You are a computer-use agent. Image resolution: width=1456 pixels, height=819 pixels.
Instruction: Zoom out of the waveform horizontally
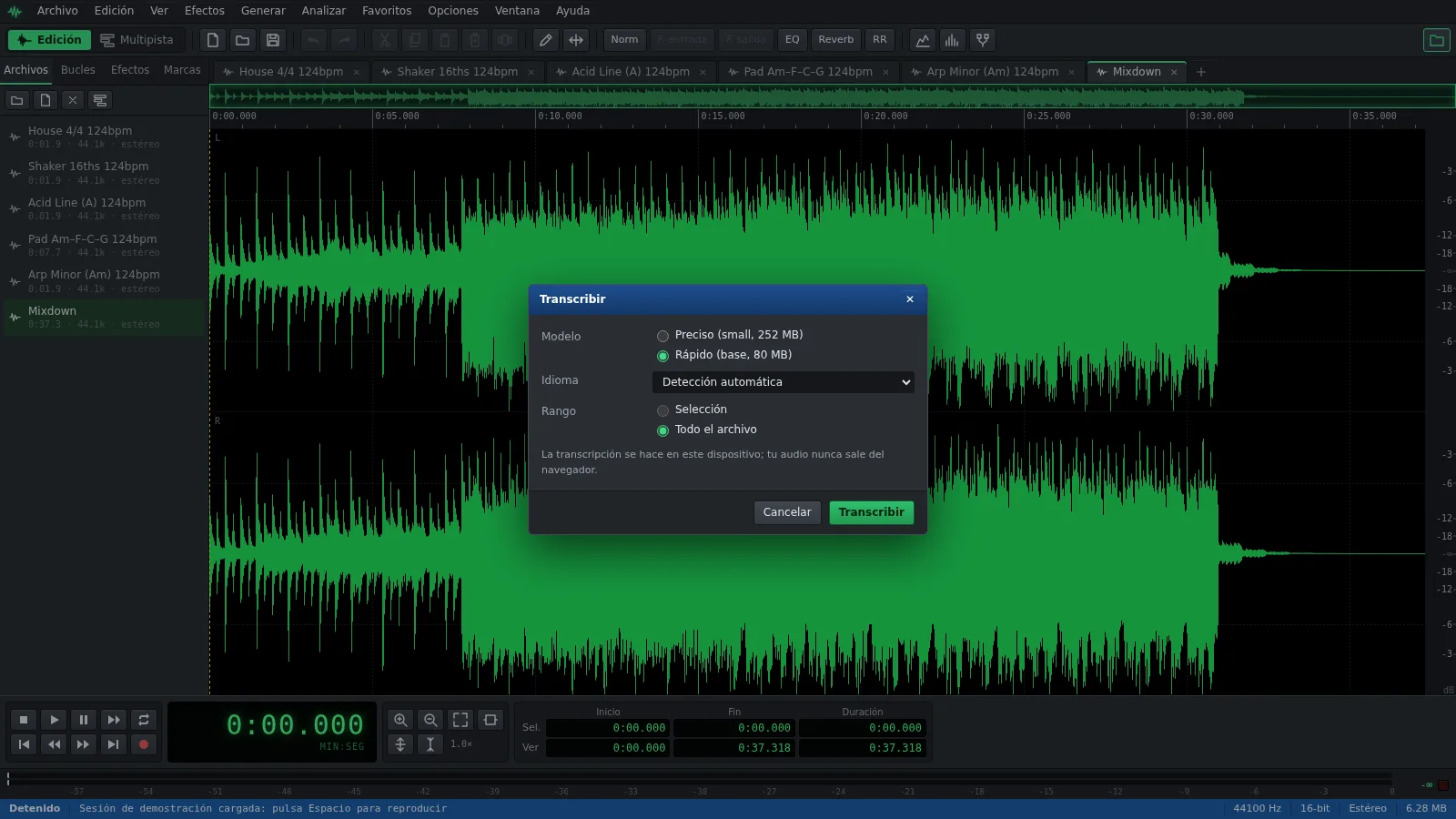430,720
